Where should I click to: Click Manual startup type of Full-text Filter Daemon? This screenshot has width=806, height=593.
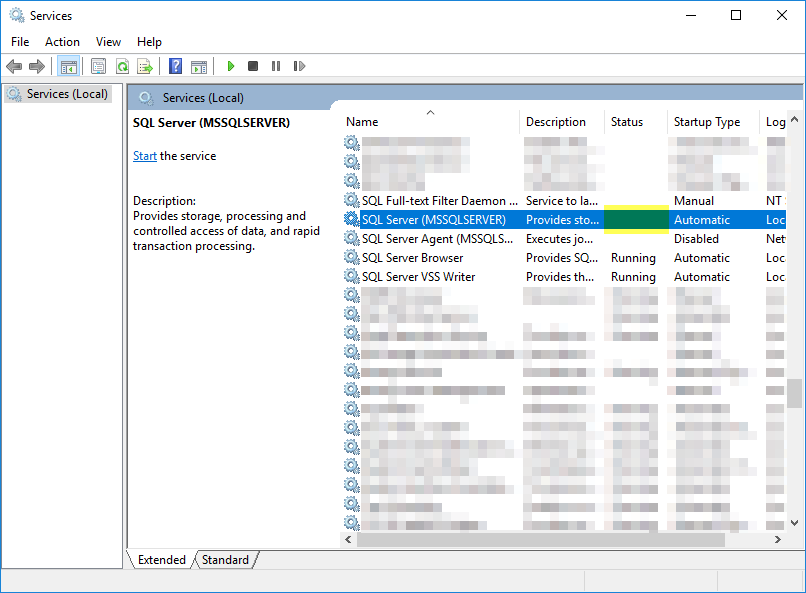(694, 200)
